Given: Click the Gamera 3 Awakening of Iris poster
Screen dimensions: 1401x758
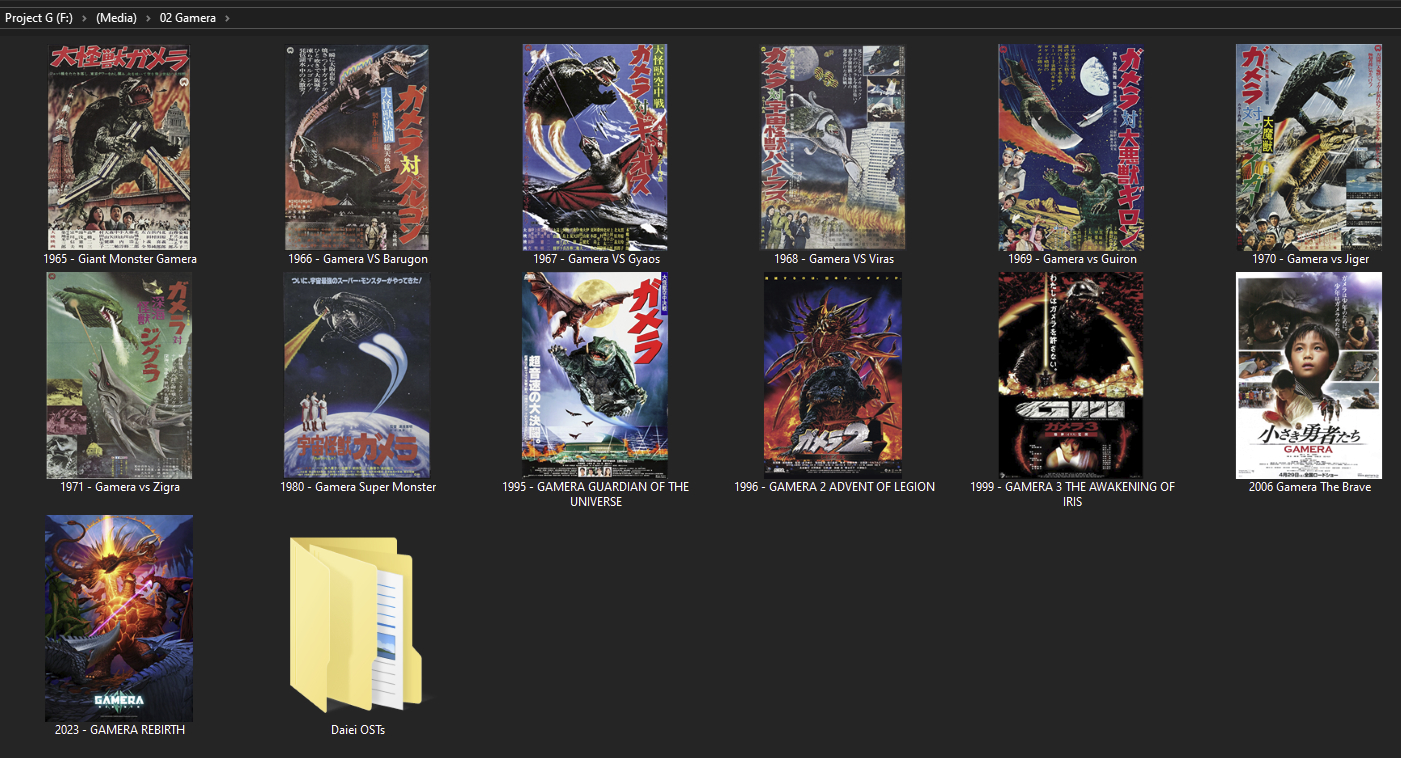Looking at the screenshot, I should (1071, 375).
